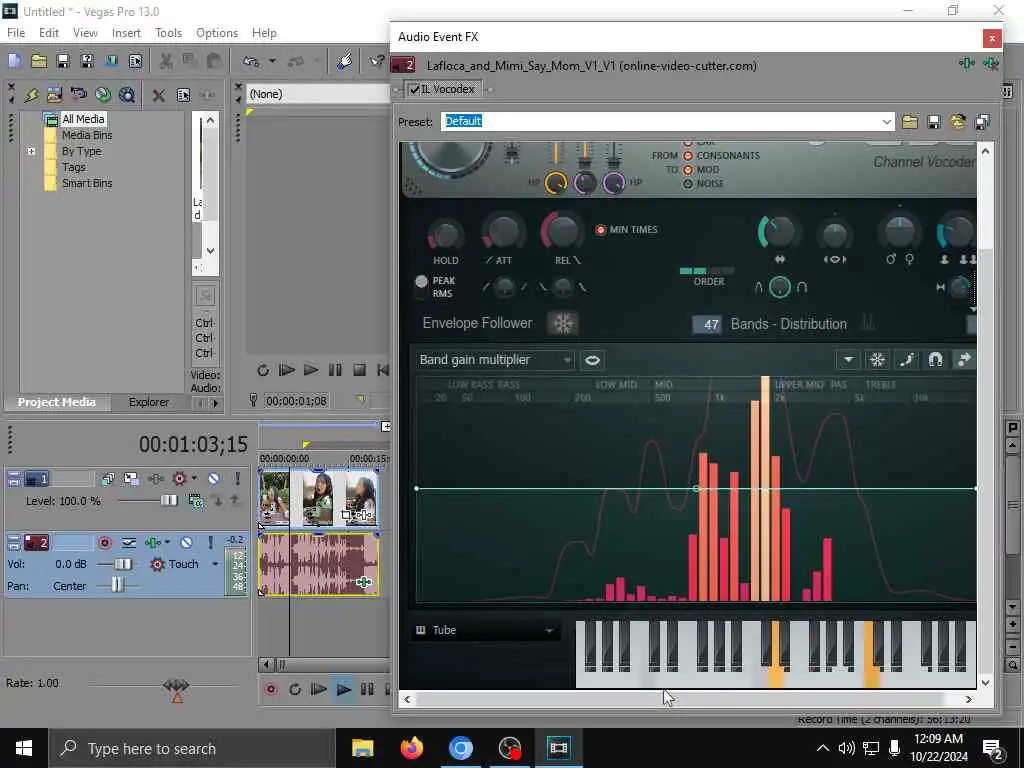Open the Touch automation mode dropdown on track 2

(x=215, y=564)
